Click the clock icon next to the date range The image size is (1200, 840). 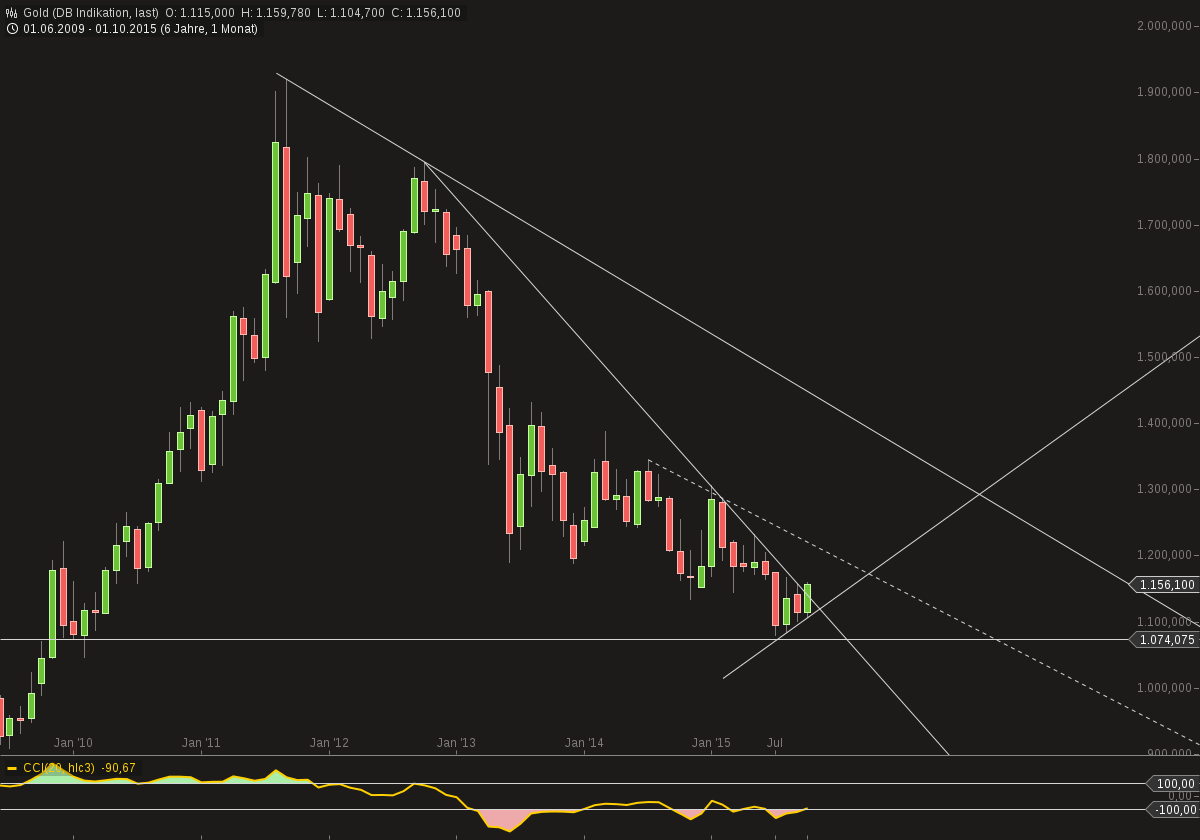point(10,28)
